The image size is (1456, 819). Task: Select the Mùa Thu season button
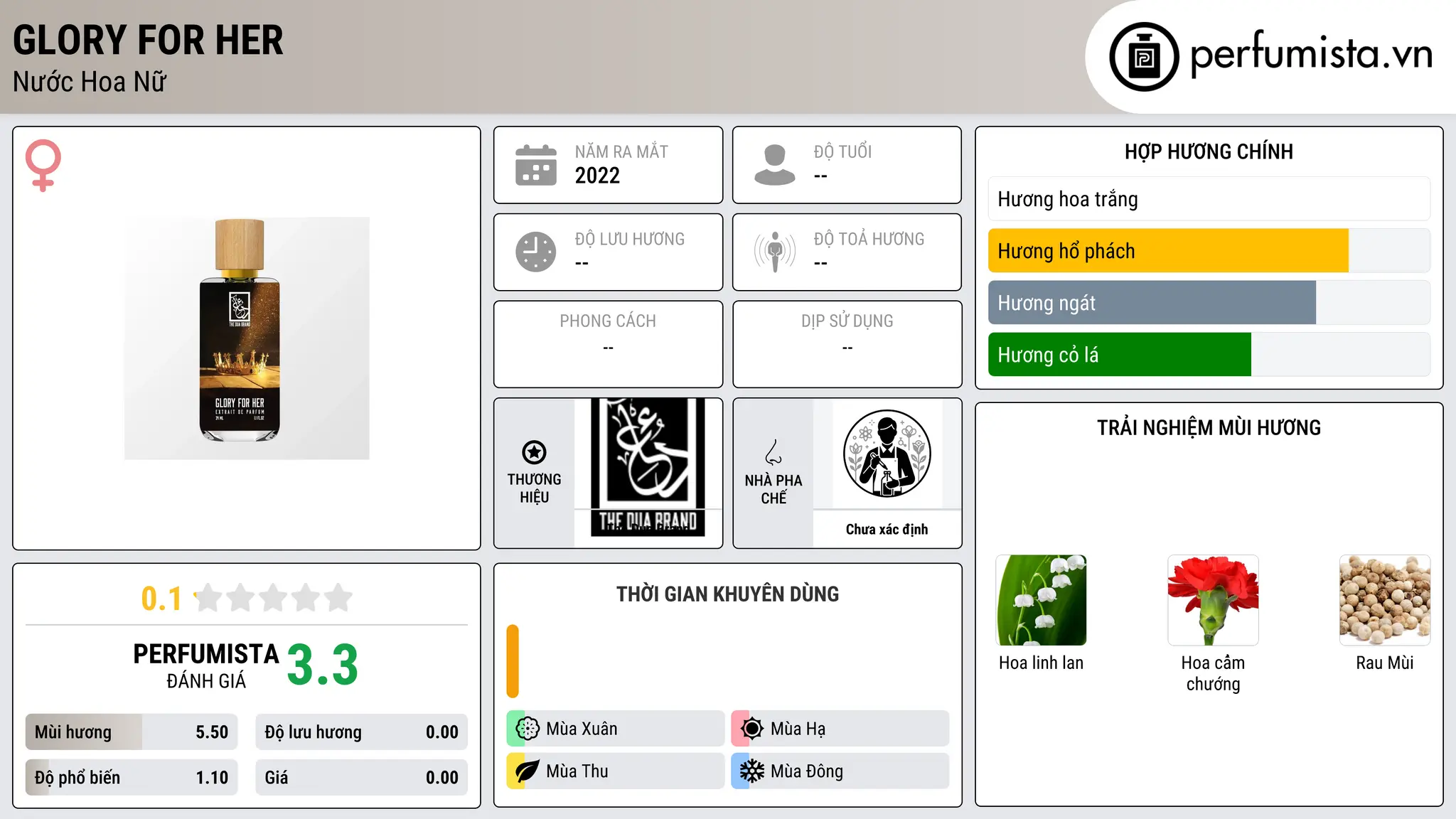[616, 771]
